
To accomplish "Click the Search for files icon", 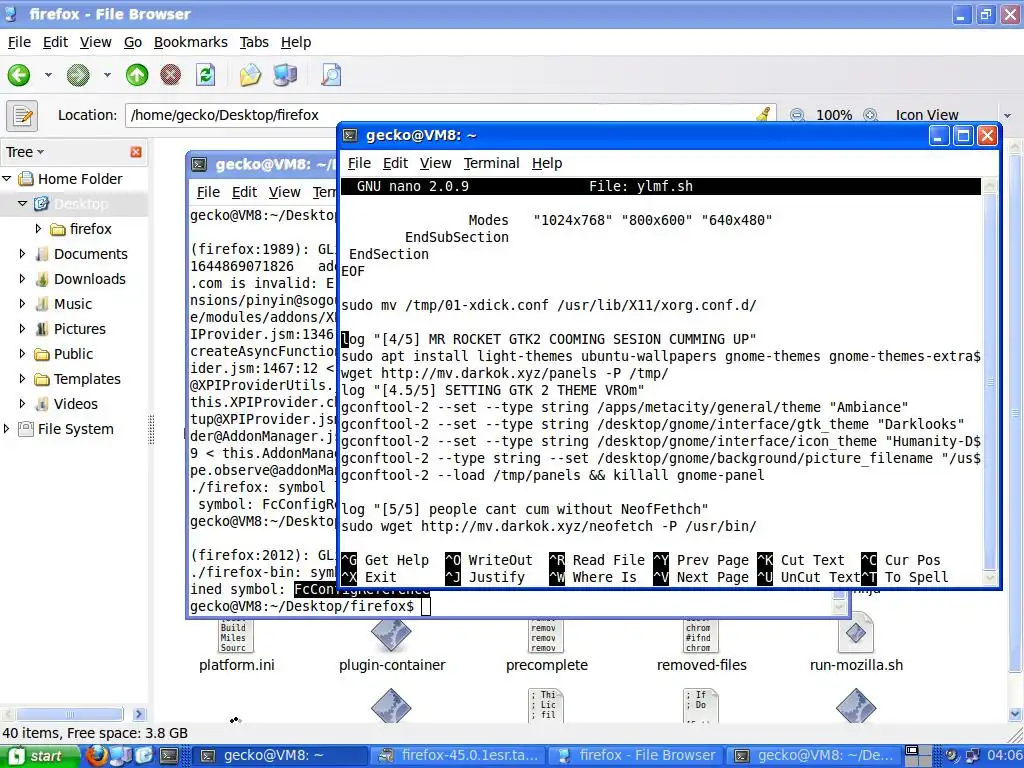I will coord(331,75).
